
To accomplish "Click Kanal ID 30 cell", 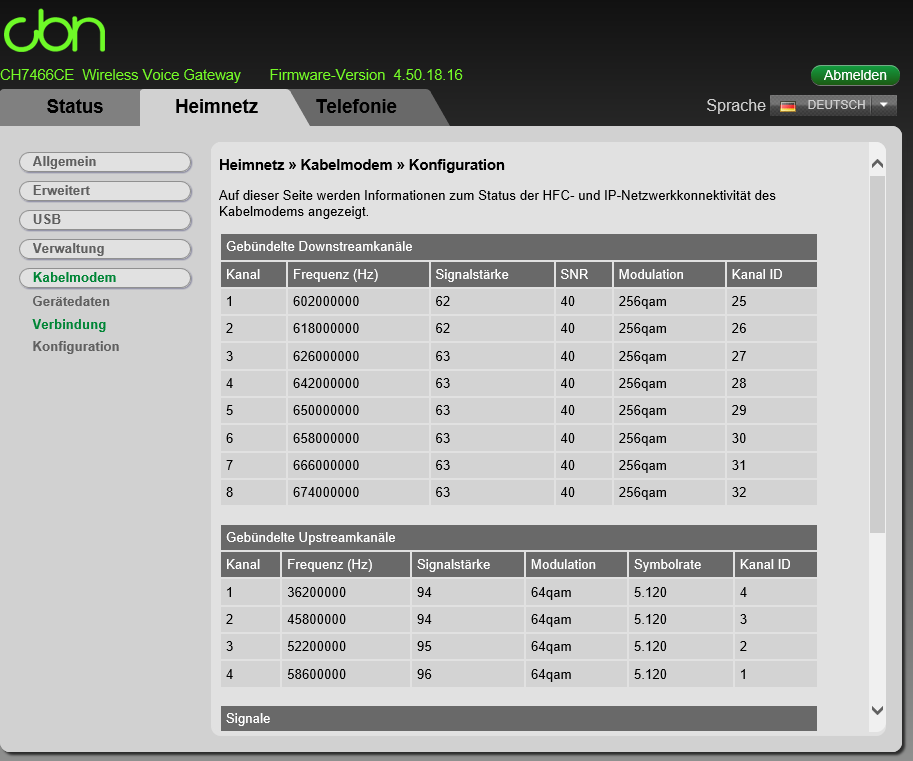I will (772, 438).
